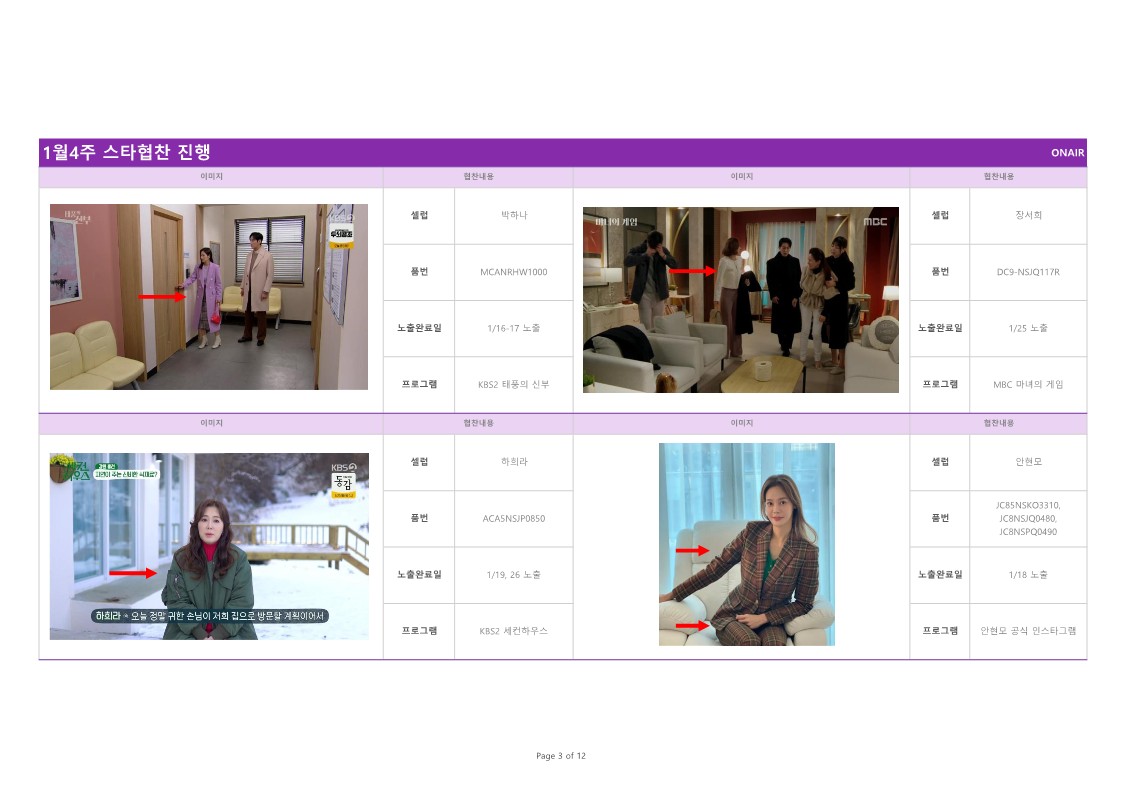Click the '노출완료일' label beside 1/18 노출
The image size is (1123, 794).
coord(940,574)
